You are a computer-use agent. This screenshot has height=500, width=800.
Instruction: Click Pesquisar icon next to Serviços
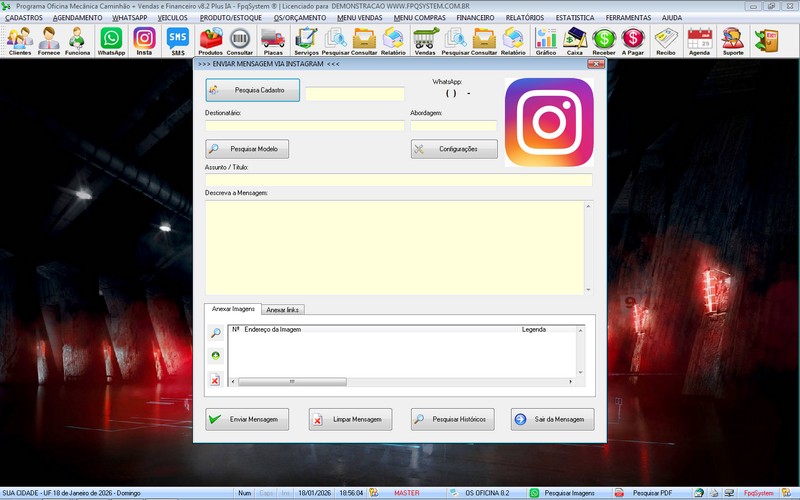[x=335, y=41]
